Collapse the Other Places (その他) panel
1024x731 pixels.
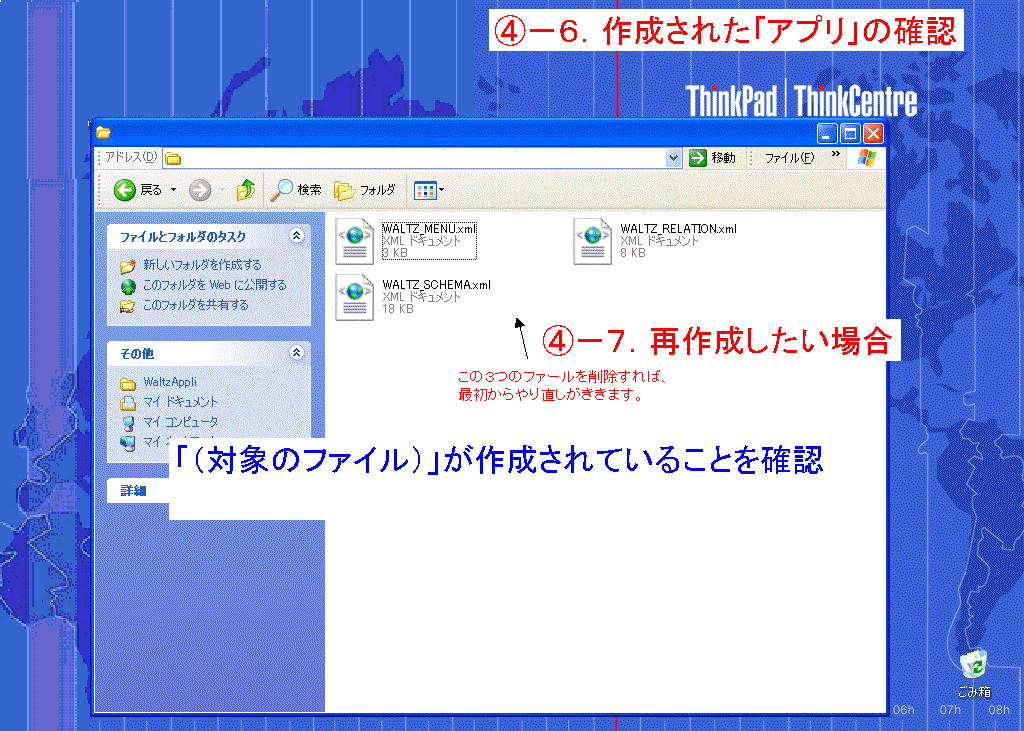295,353
